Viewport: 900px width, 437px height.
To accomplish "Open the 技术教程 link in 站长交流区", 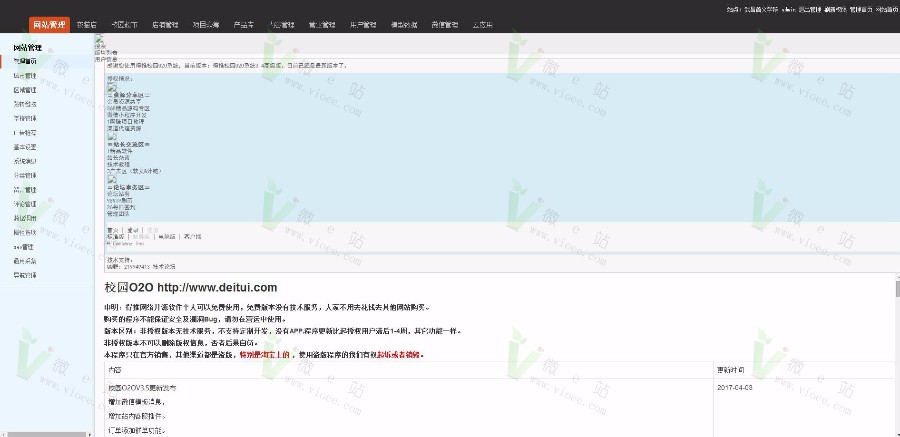I will tap(118, 164).
